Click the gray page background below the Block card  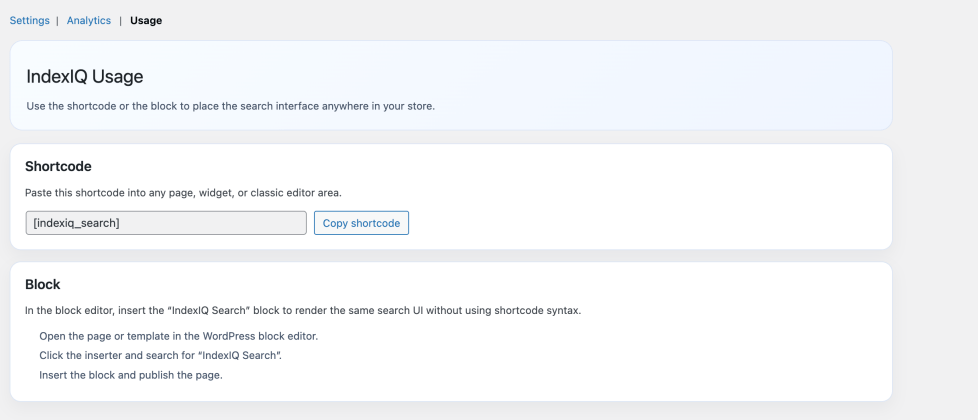[x=450, y=411]
